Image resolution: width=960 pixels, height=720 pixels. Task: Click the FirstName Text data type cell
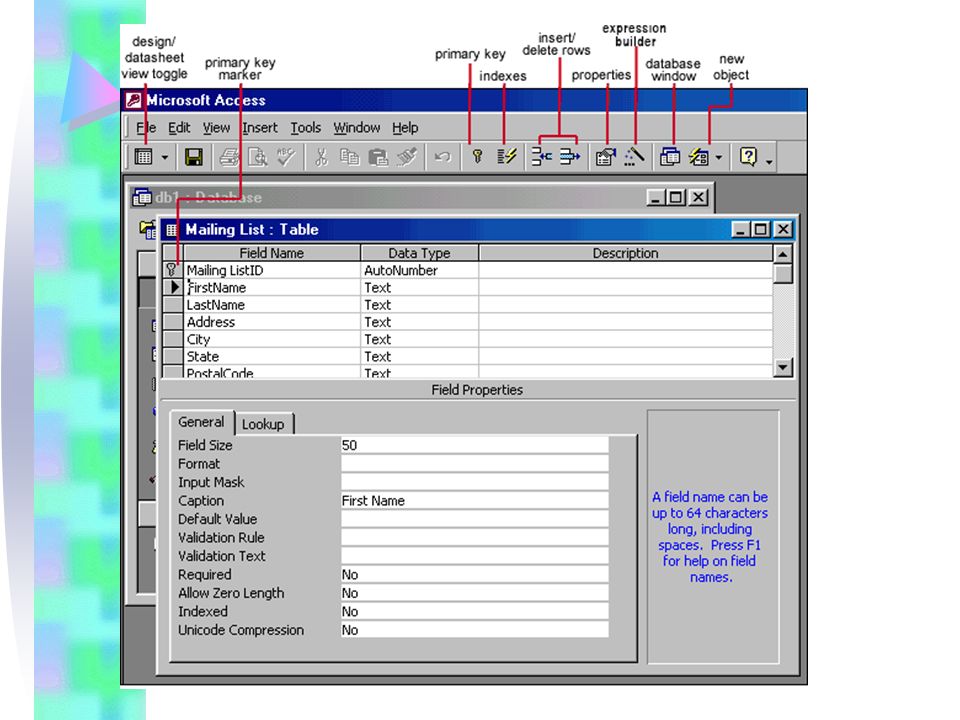pos(419,288)
